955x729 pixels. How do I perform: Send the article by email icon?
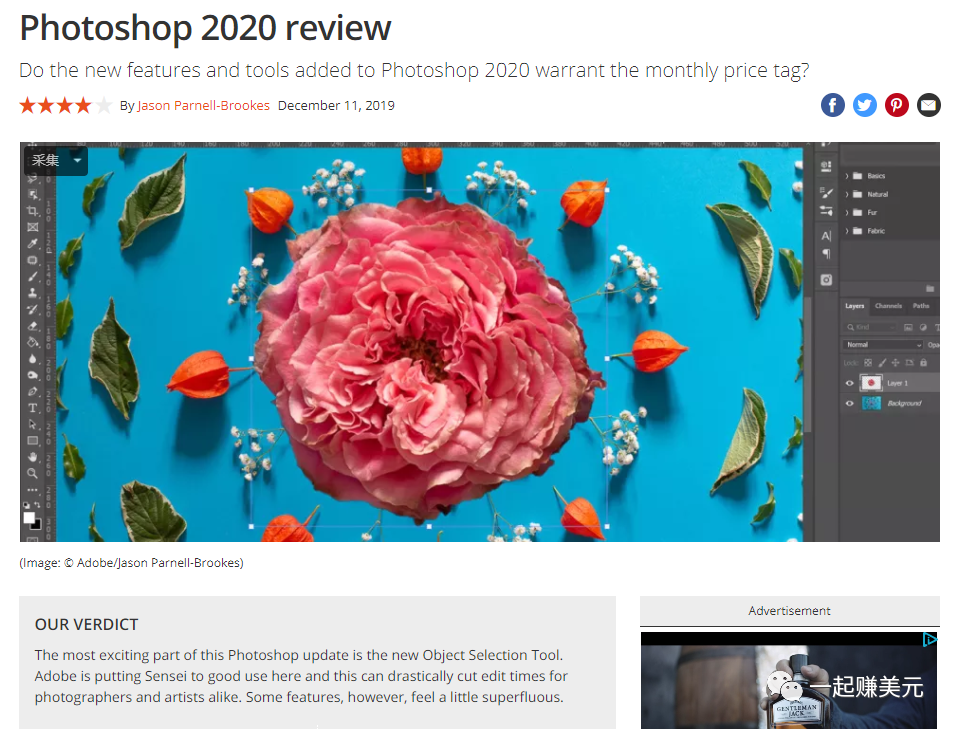(x=929, y=105)
